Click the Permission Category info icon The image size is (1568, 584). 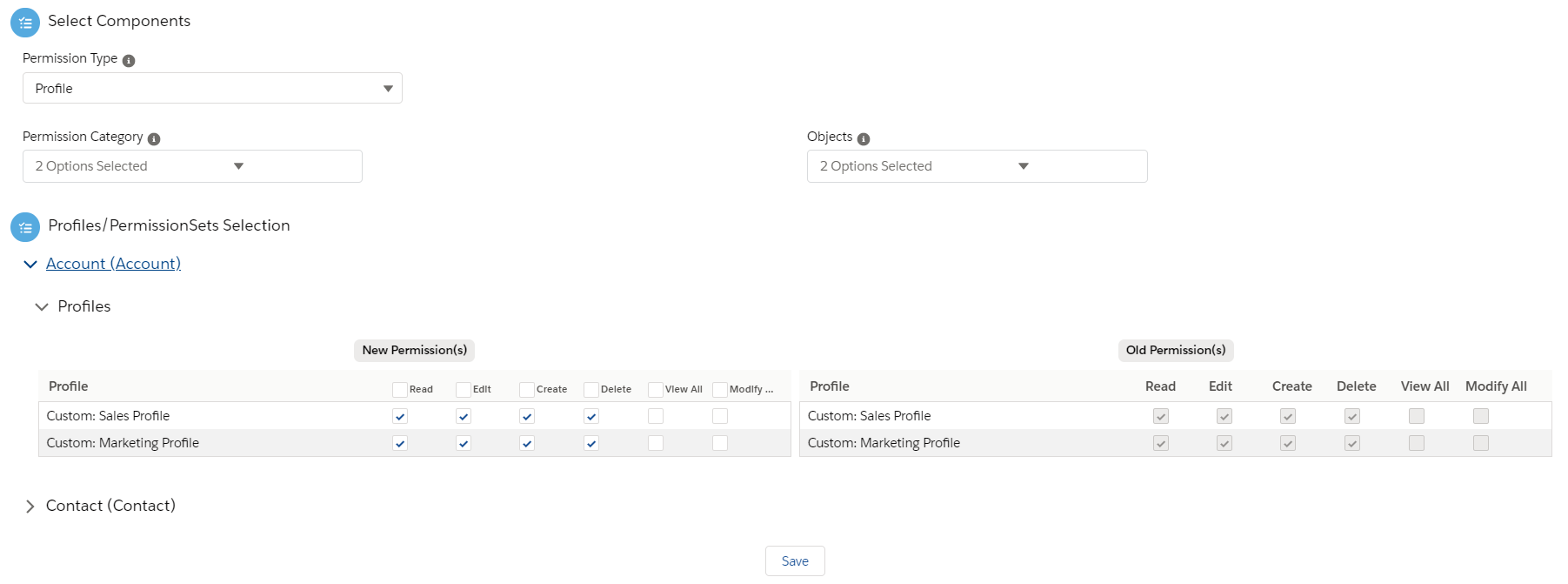[154, 139]
